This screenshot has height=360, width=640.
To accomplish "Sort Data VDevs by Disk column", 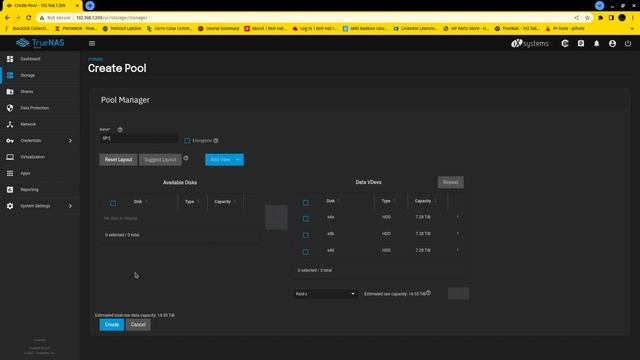I will tap(331, 201).
